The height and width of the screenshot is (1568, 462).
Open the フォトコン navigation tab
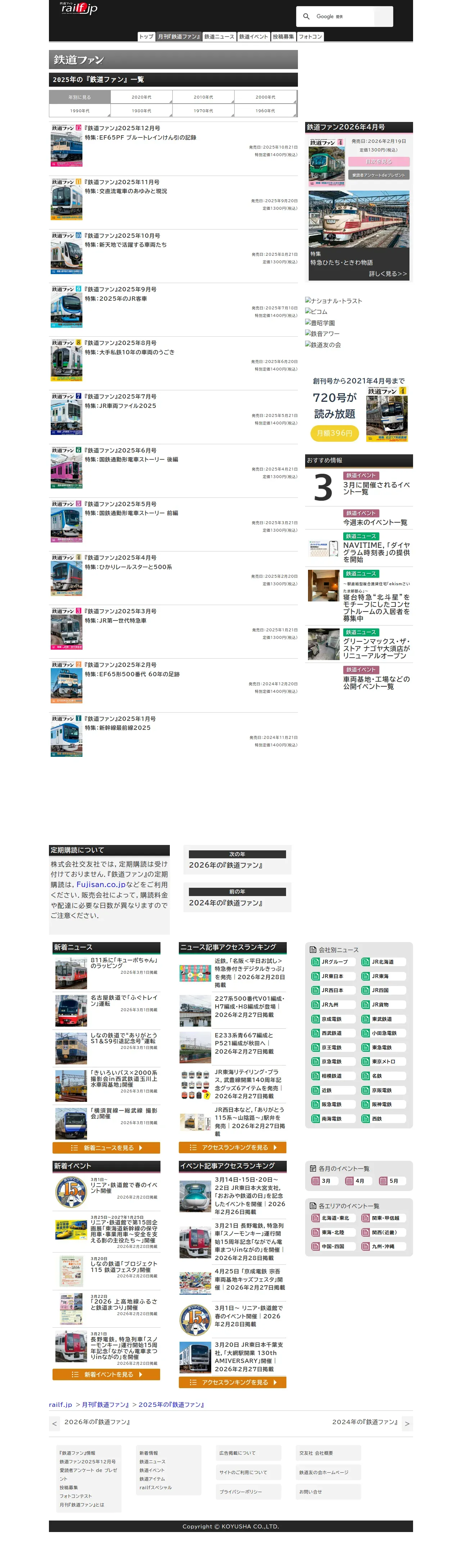click(311, 37)
